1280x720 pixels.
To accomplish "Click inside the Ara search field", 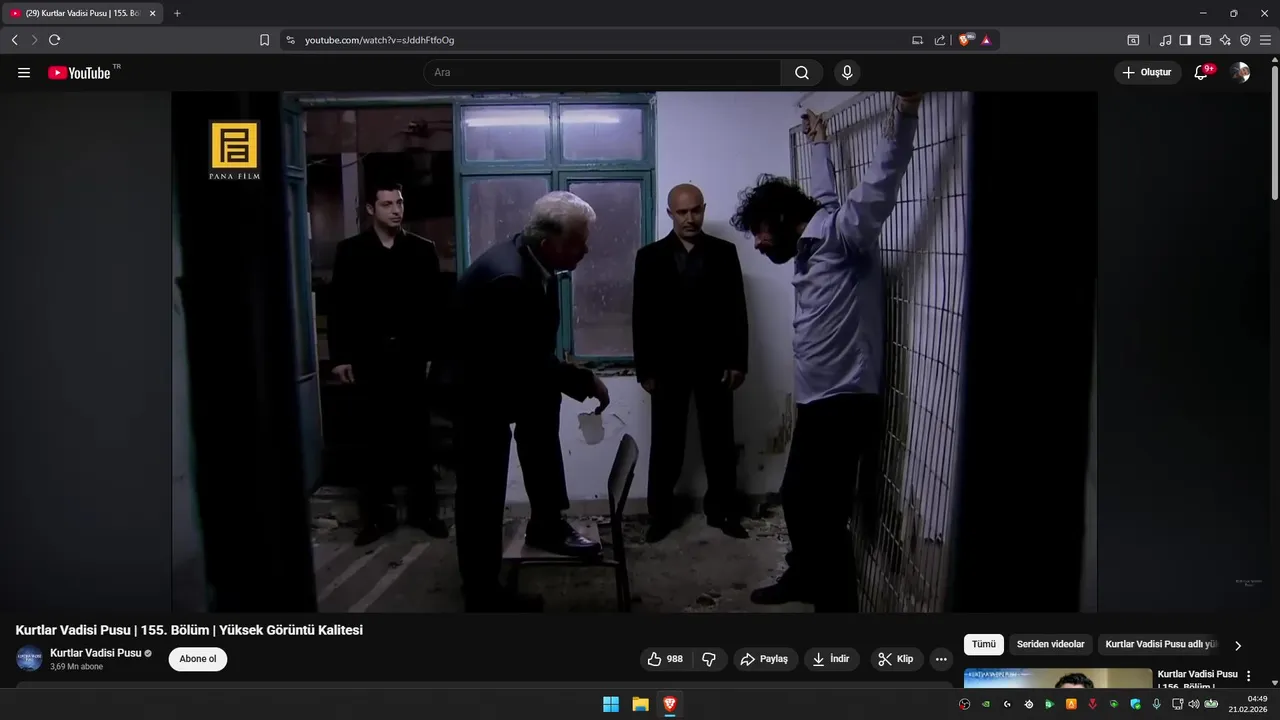I will 602,72.
